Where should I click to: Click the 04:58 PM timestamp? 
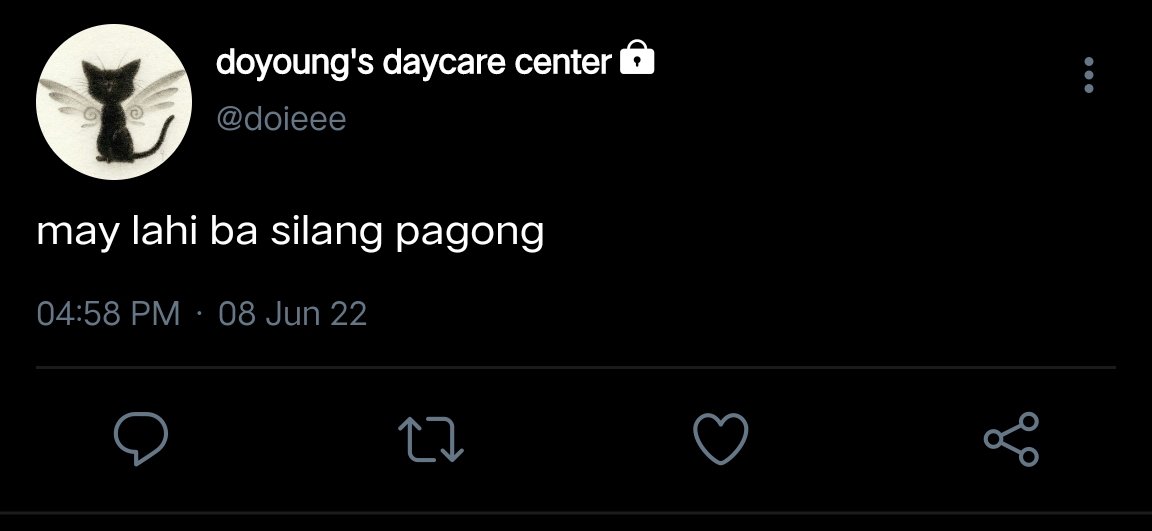[108, 314]
